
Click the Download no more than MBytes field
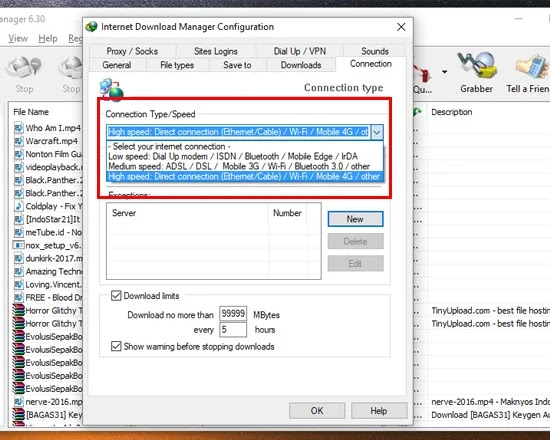pyautogui.click(x=233, y=314)
